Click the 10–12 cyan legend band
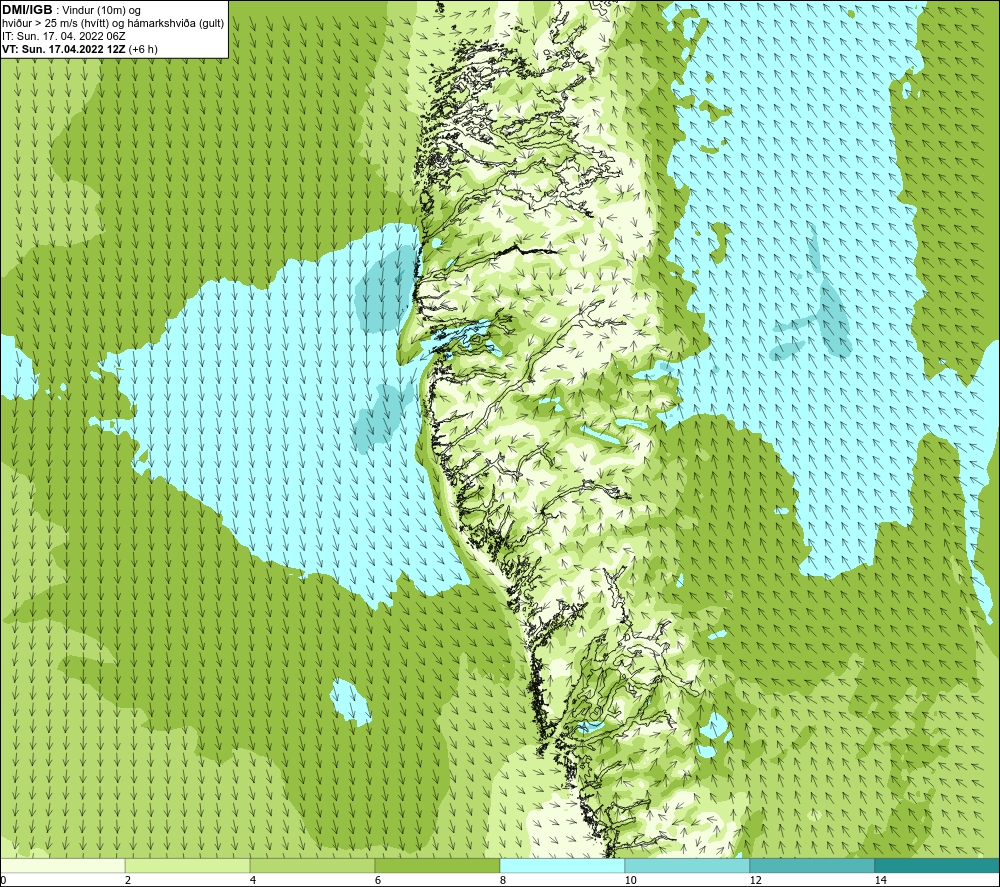Image resolution: width=1000 pixels, height=887 pixels. pos(688,865)
